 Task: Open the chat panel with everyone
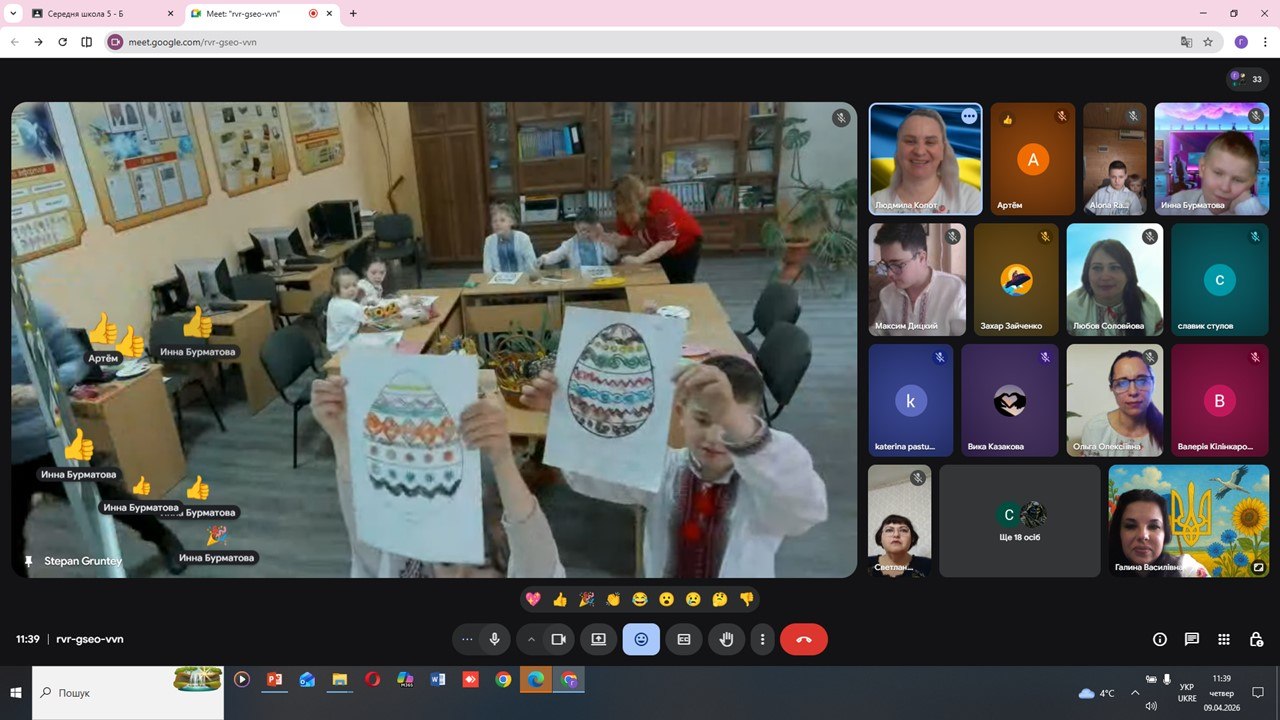[1192, 639]
